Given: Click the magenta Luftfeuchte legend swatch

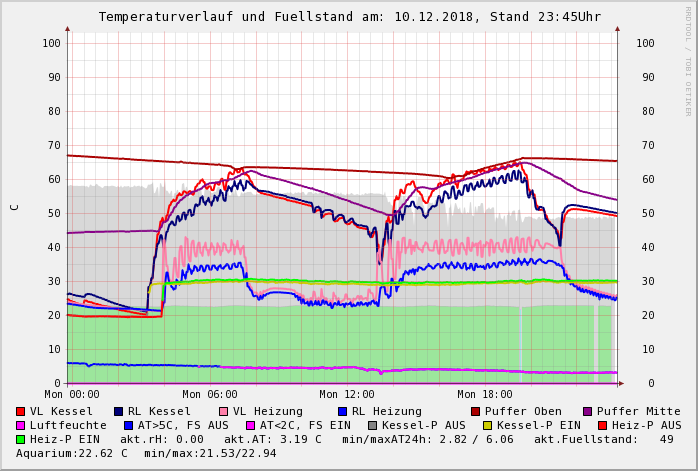Looking at the screenshot, I should 21,425.
